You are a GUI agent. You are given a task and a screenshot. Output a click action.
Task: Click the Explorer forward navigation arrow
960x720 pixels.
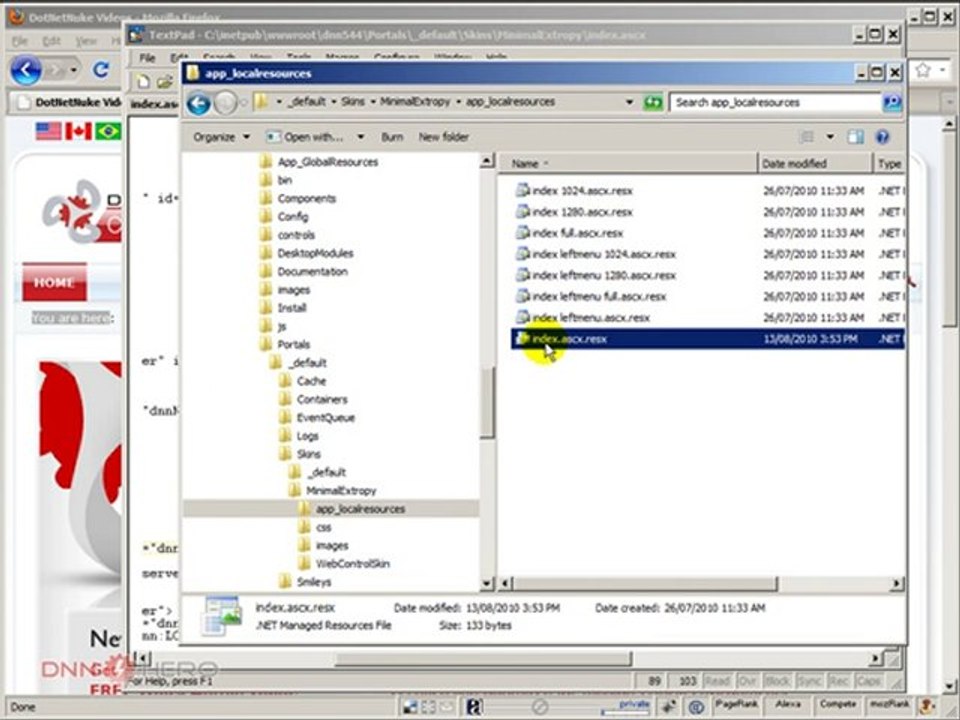(225, 103)
